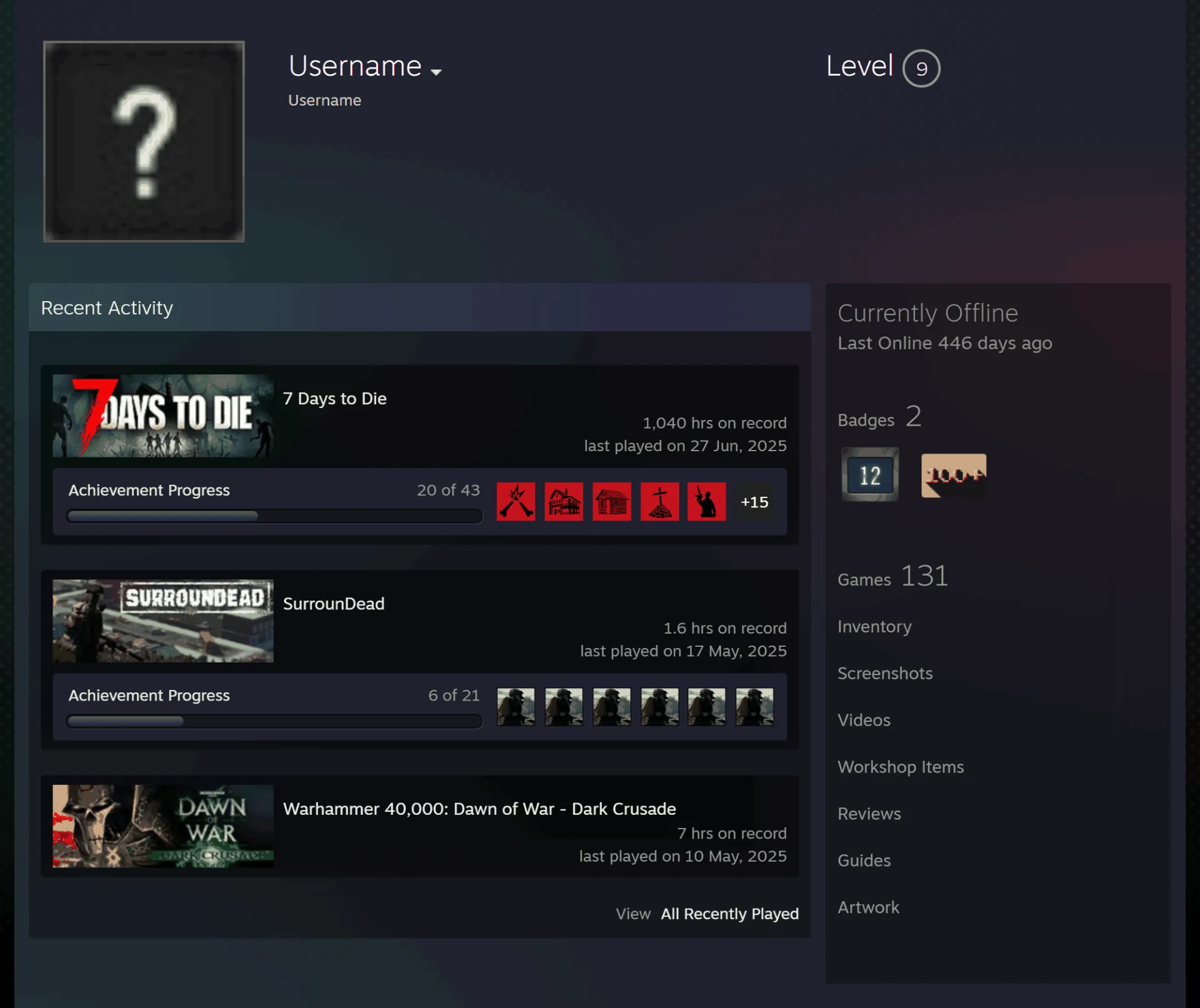View the red log cabin achievement icon
The height and width of the screenshot is (1008, 1200).
click(612, 501)
